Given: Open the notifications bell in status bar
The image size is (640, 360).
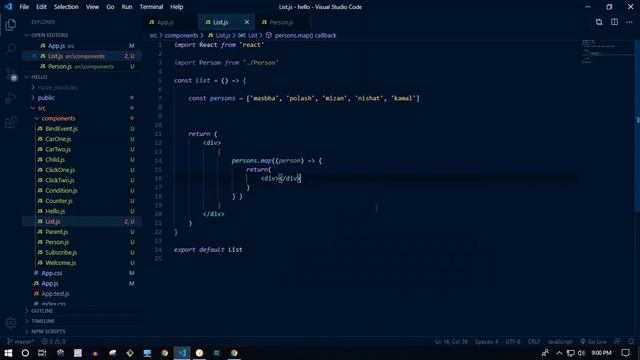Looking at the screenshot, I should [631, 341].
